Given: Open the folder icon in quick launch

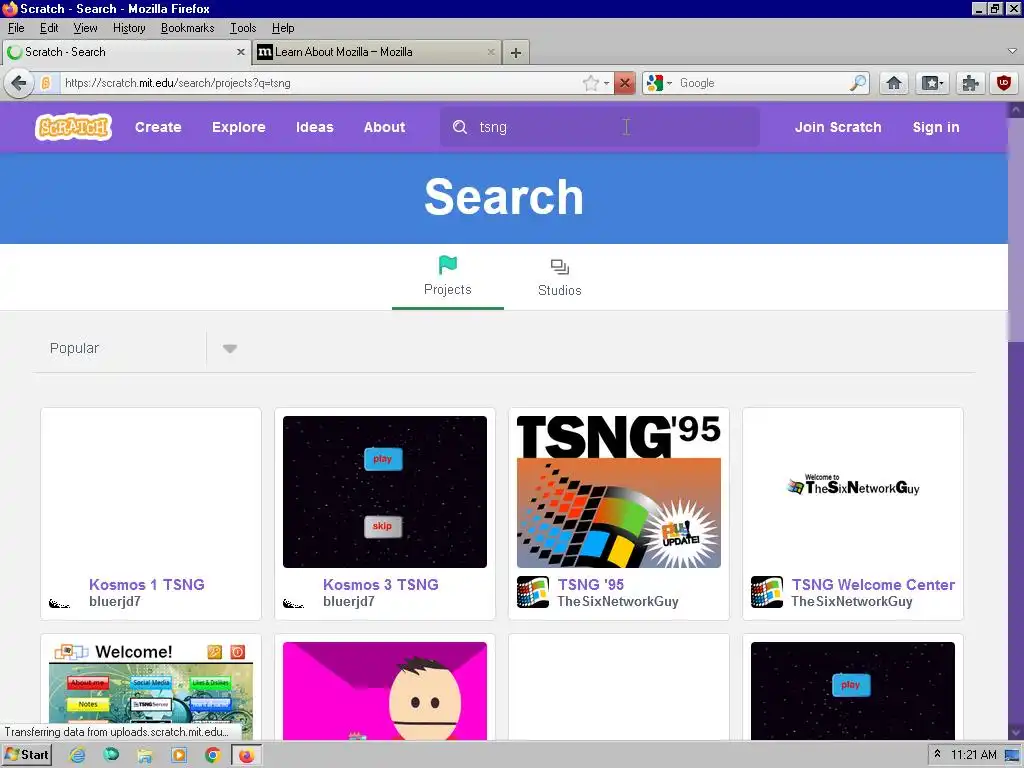Looking at the screenshot, I should (x=144, y=755).
